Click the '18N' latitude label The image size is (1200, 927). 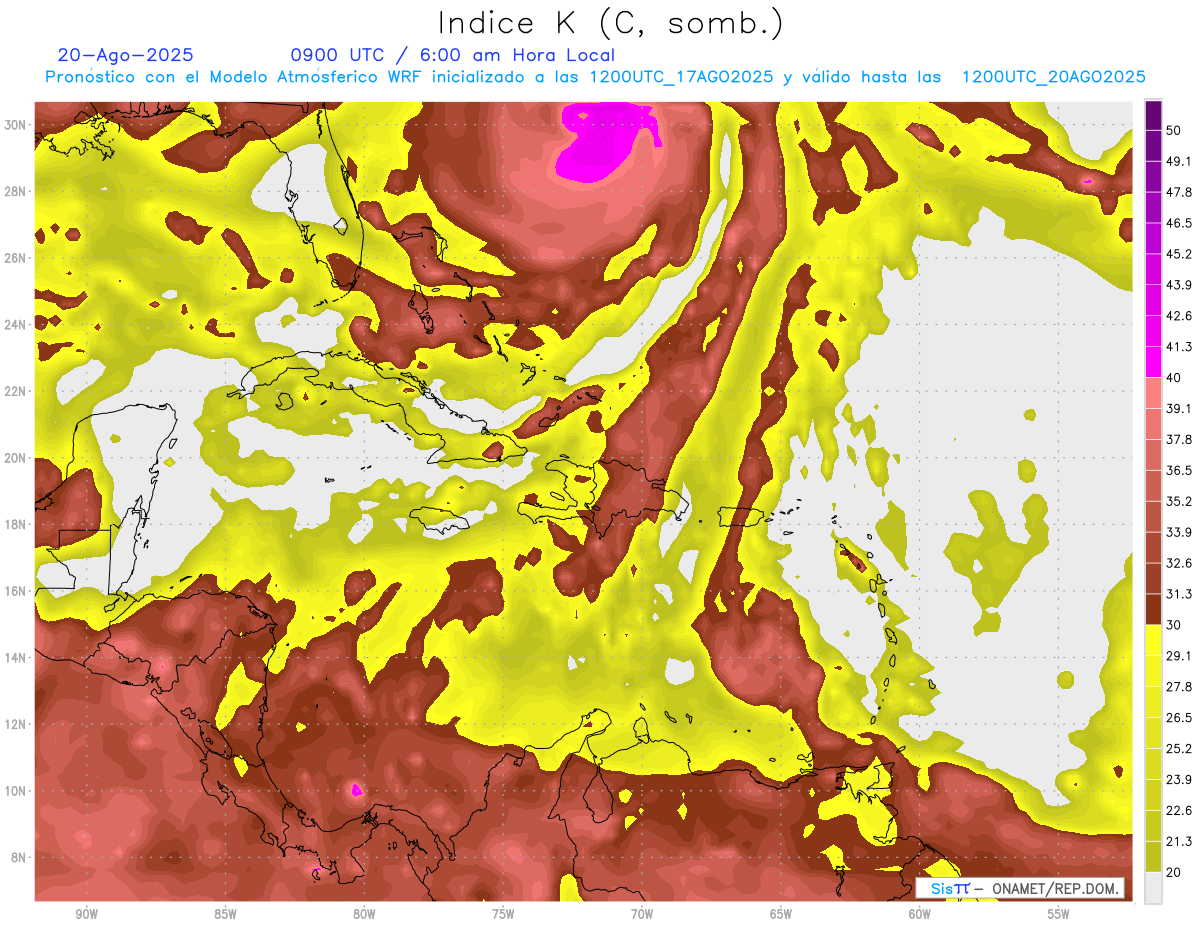[17, 524]
